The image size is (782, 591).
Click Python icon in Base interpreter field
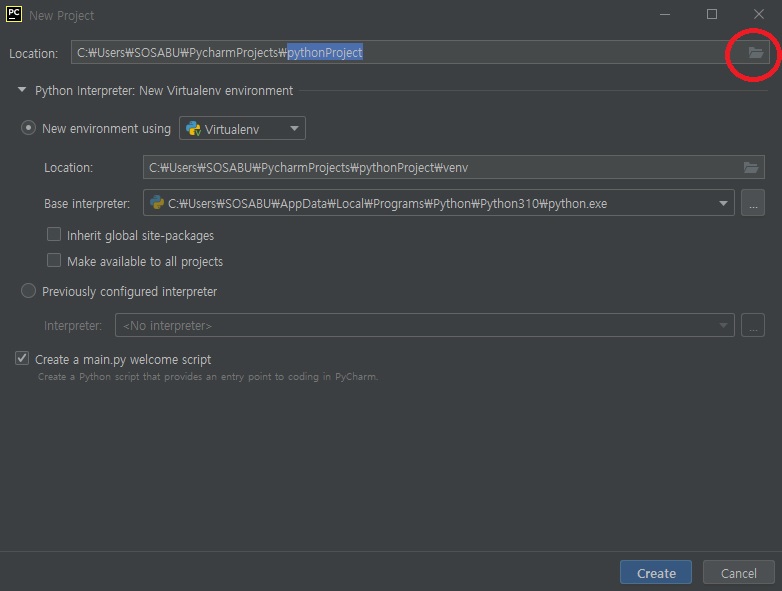157,202
